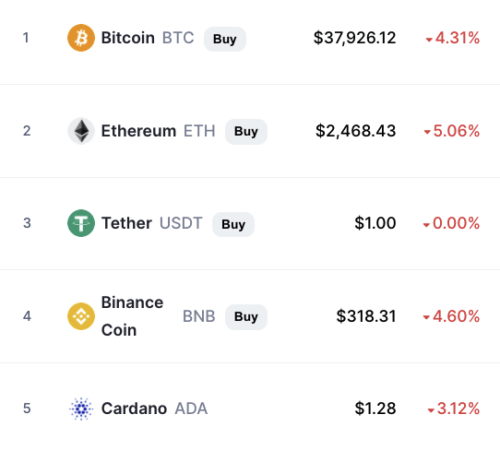The height and width of the screenshot is (450, 500).
Task: Click the Bitcoin orange logo icon
Action: (81, 38)
